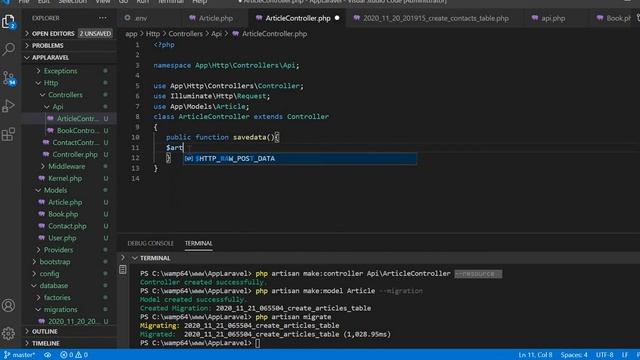Open the Manage gear icon
This screenshot has width=640, height=360.
click(9, 333)
